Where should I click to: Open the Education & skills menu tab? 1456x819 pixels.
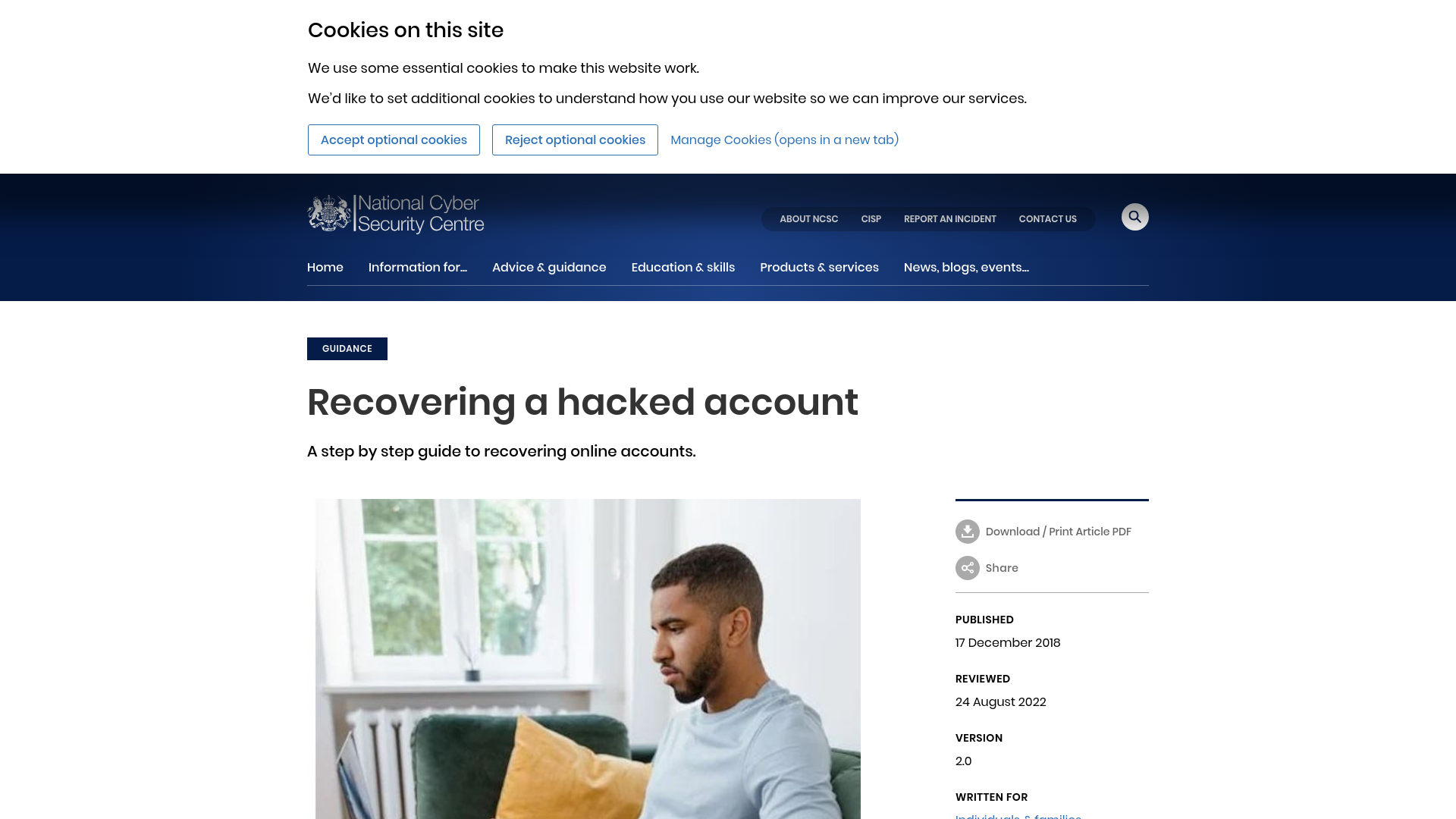(x=683, y=267)
